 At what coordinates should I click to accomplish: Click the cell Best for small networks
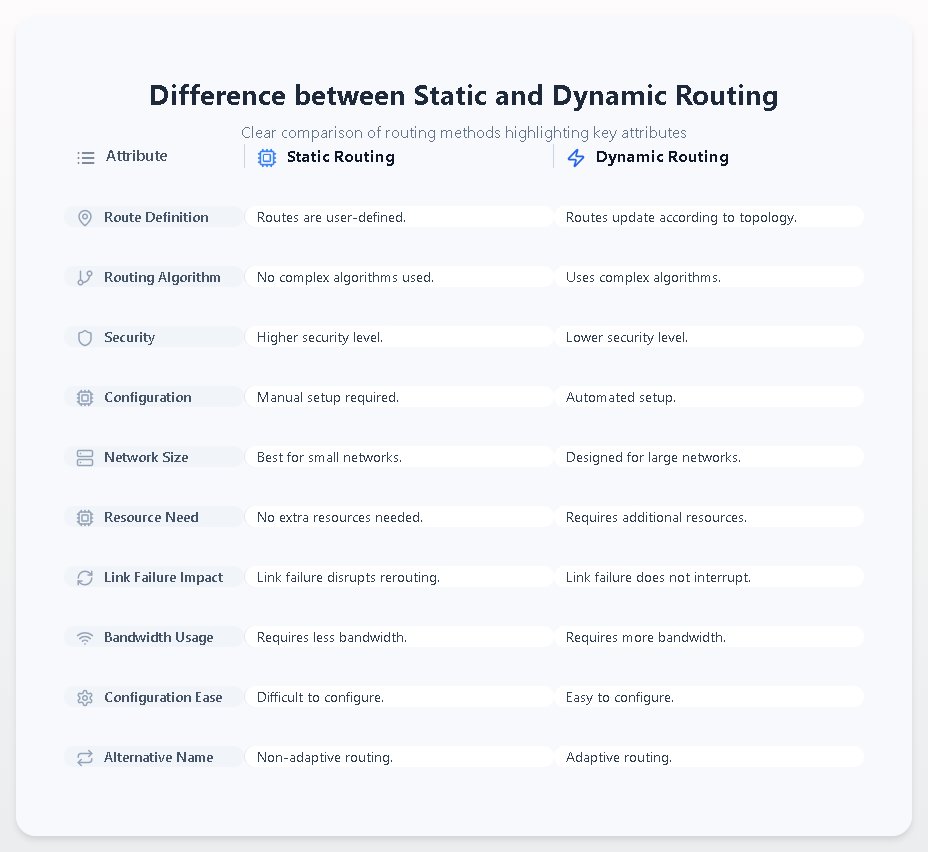(x=399, y=457)
